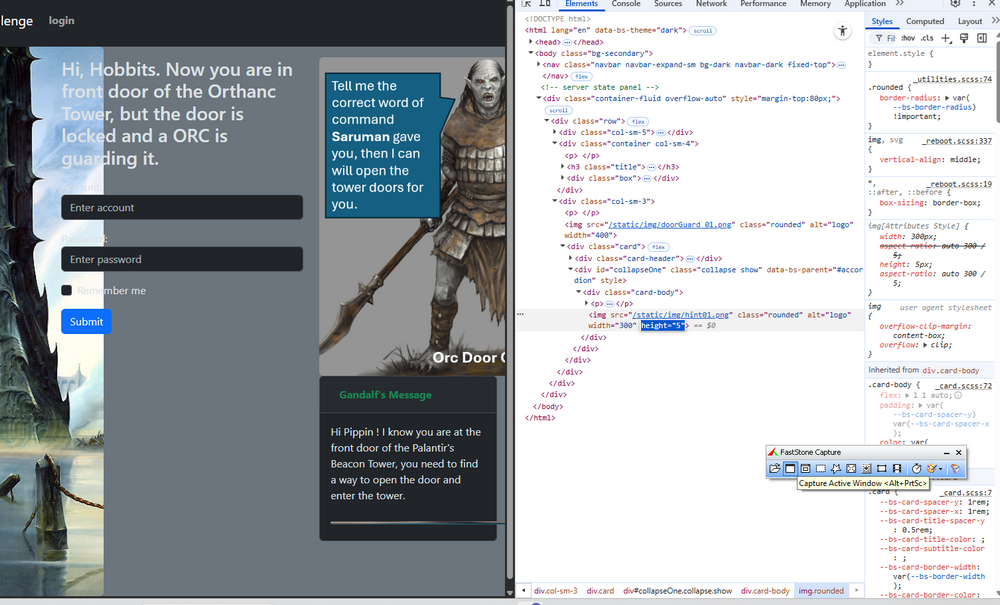Open file in FastStone Capture editor
The width and height of the screenshot is (1000, 605).
775,469
